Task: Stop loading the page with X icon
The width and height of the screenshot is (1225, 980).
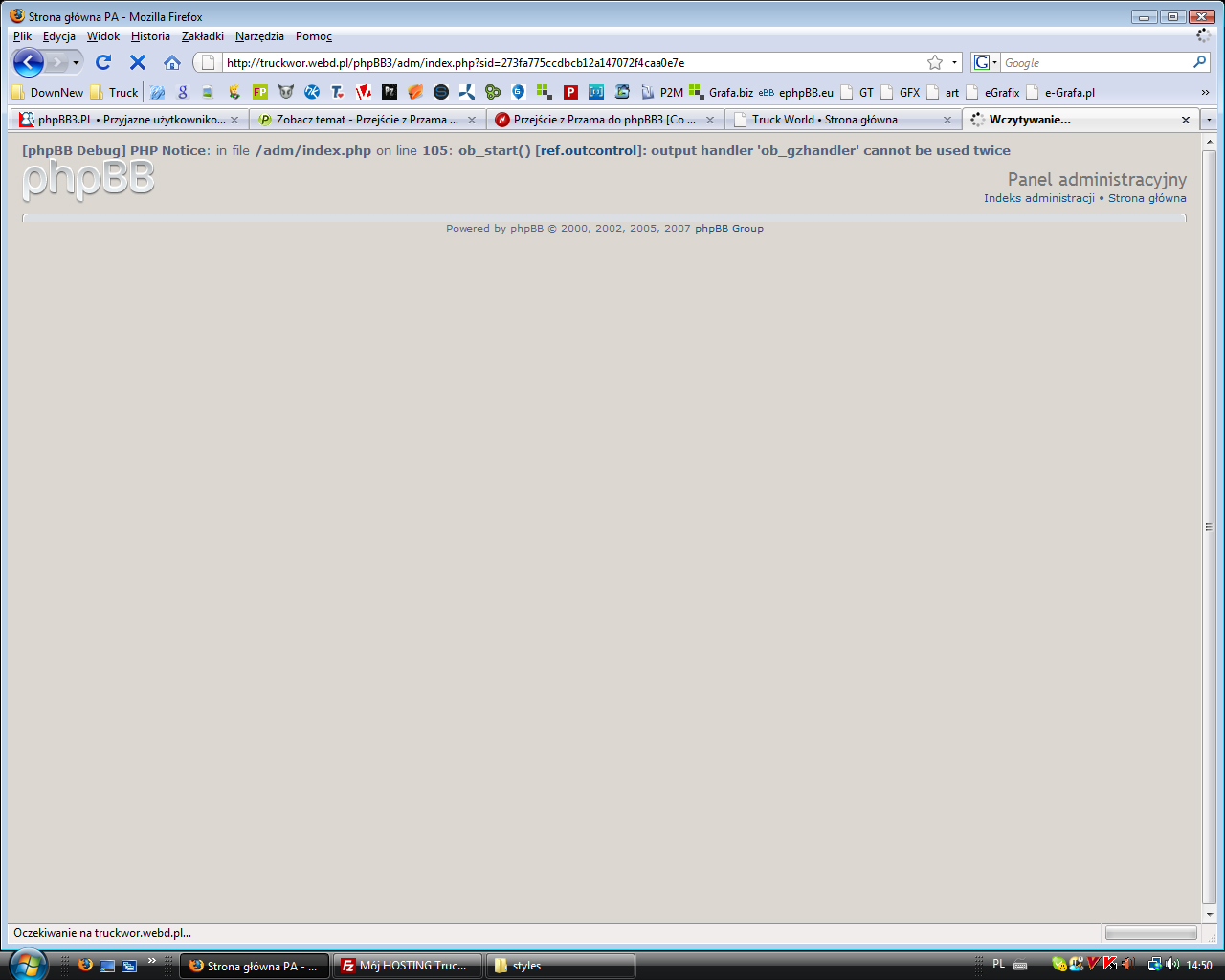Action: (138, 63)
